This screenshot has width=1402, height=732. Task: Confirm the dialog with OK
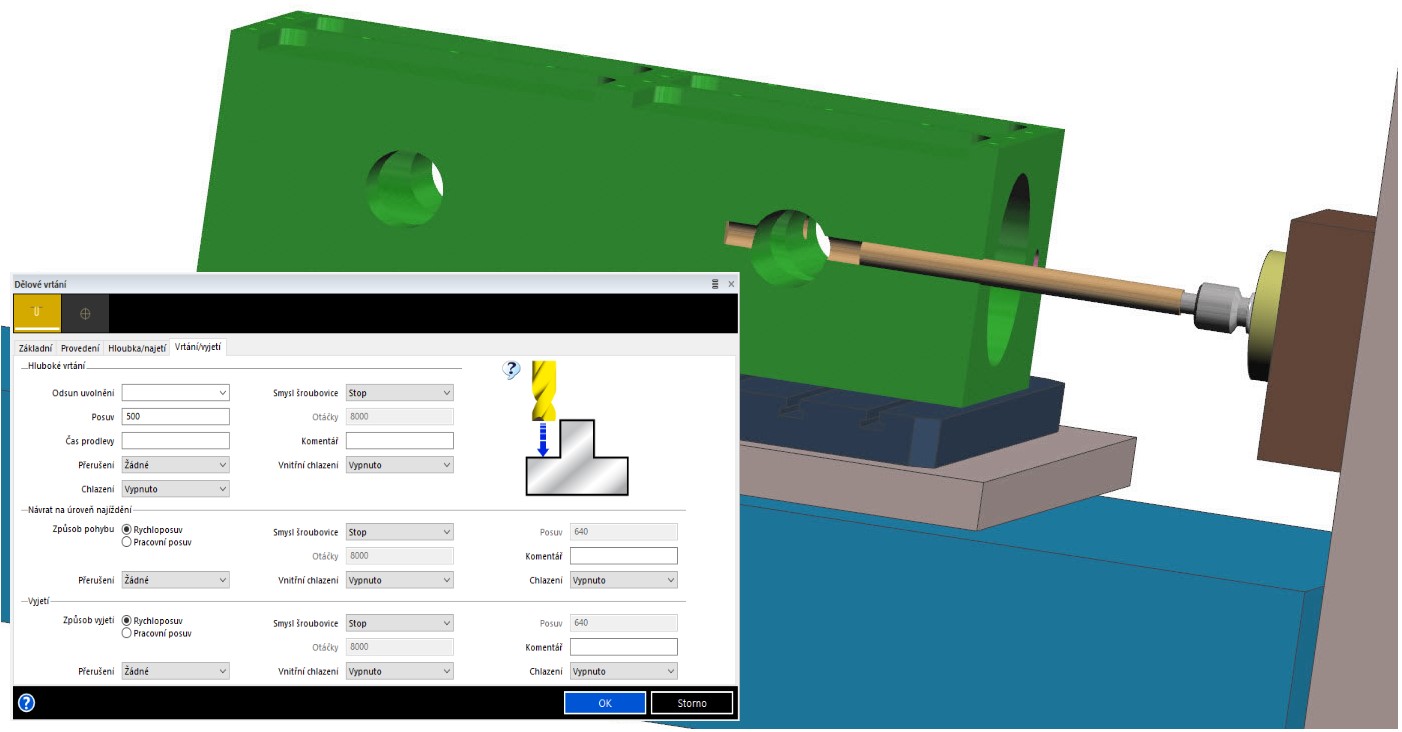pos(605,703)
